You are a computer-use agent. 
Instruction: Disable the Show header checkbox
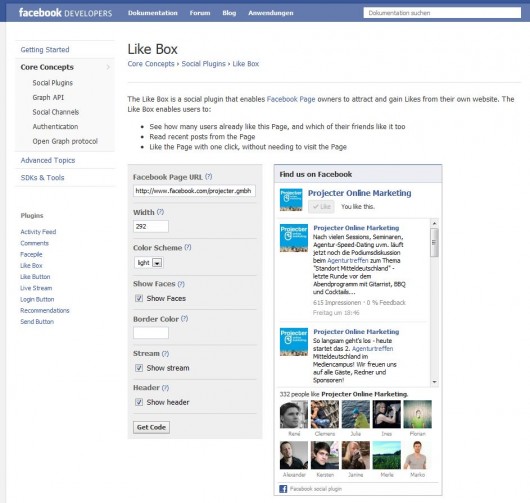point(139,402)
